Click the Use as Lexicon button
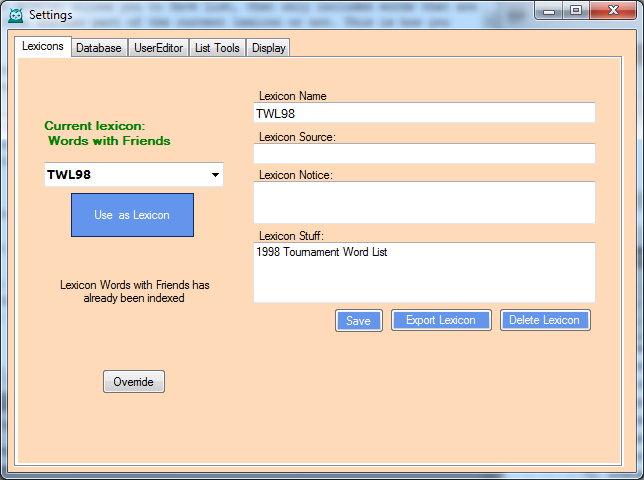Viewport: 644px width, 480px height. 132,215
